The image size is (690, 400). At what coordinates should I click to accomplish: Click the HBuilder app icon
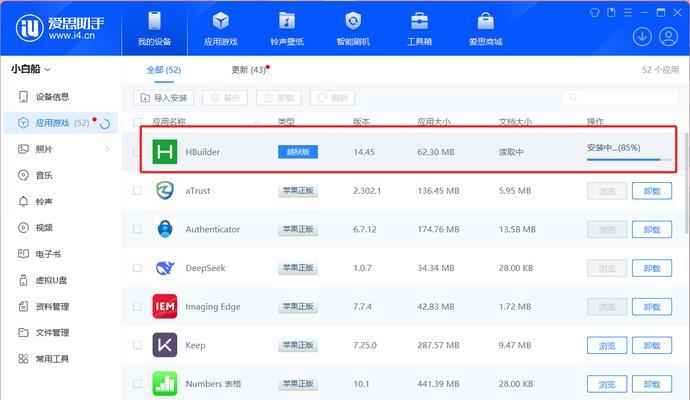pyautogui.click(x=165, y=152)
